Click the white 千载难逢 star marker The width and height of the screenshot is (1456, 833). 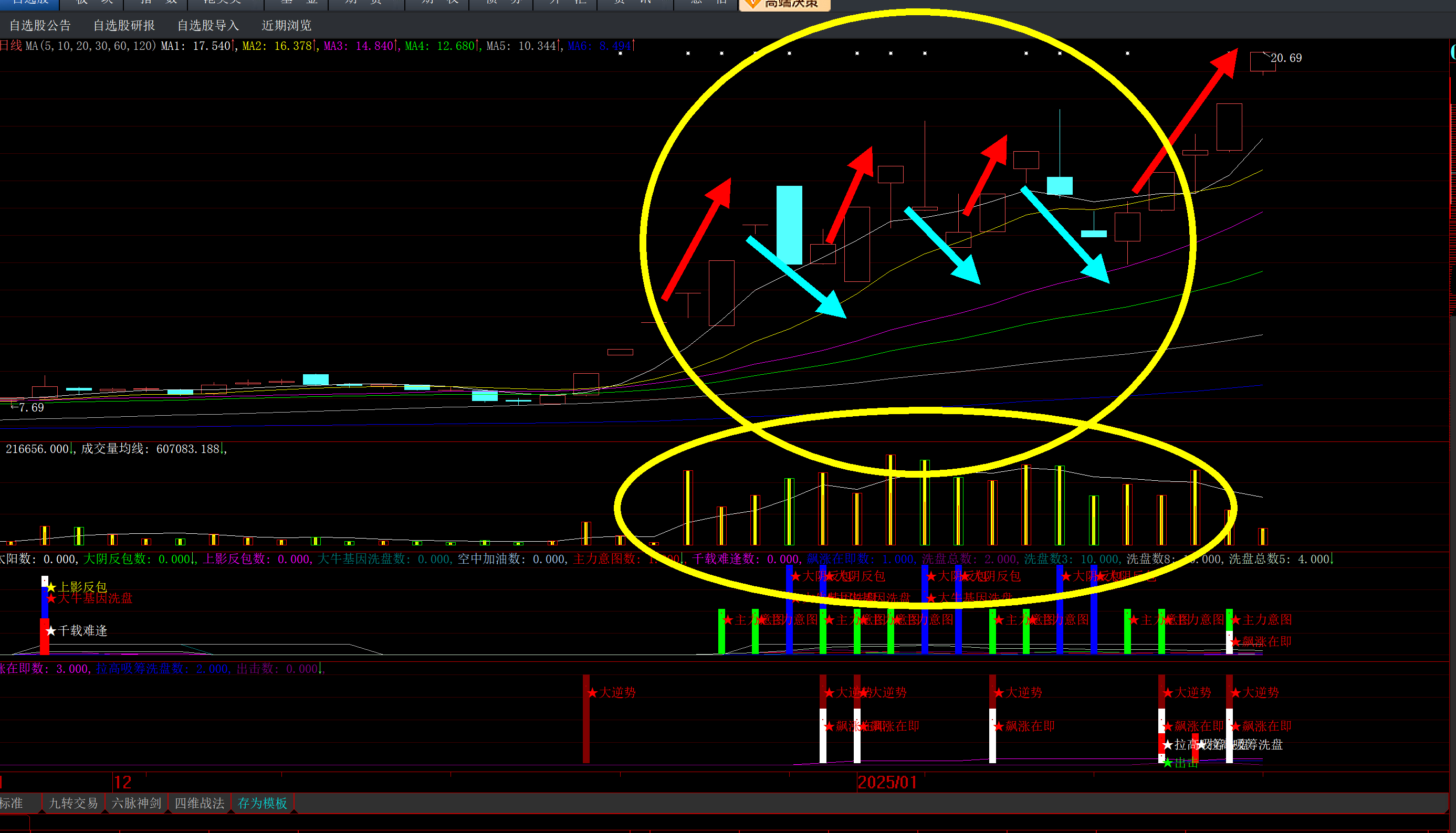click(x=51, y=630)
